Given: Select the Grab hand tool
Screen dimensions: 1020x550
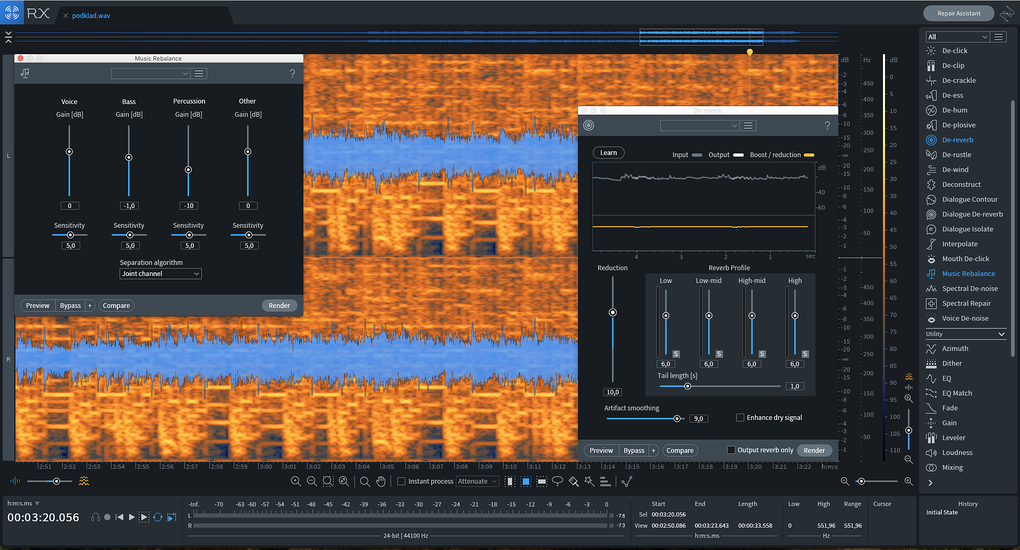Looking at the screenshot, I should click(381, 482).
